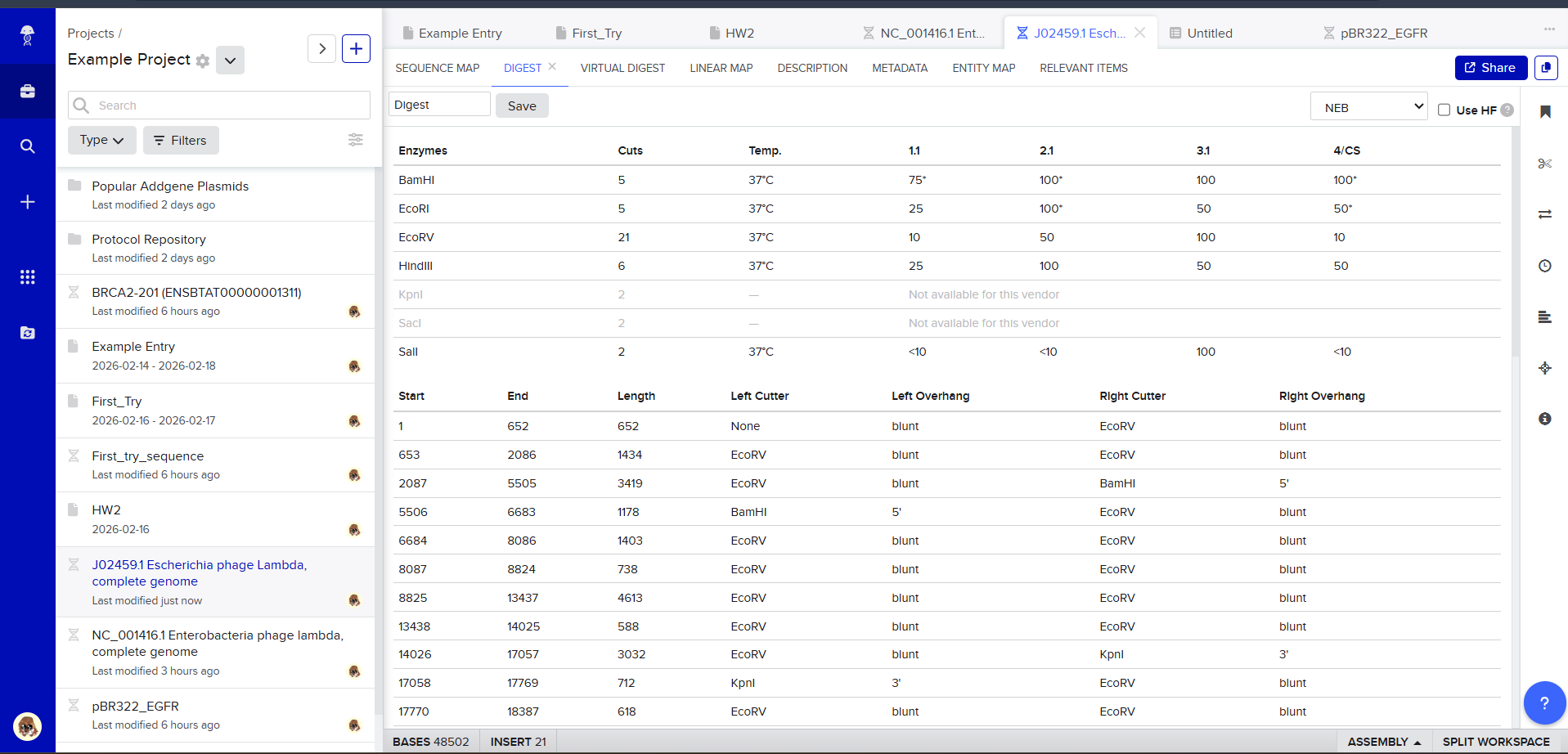Click the Digest name input field
Screen dimensions: 1568x754
(439, 105)
